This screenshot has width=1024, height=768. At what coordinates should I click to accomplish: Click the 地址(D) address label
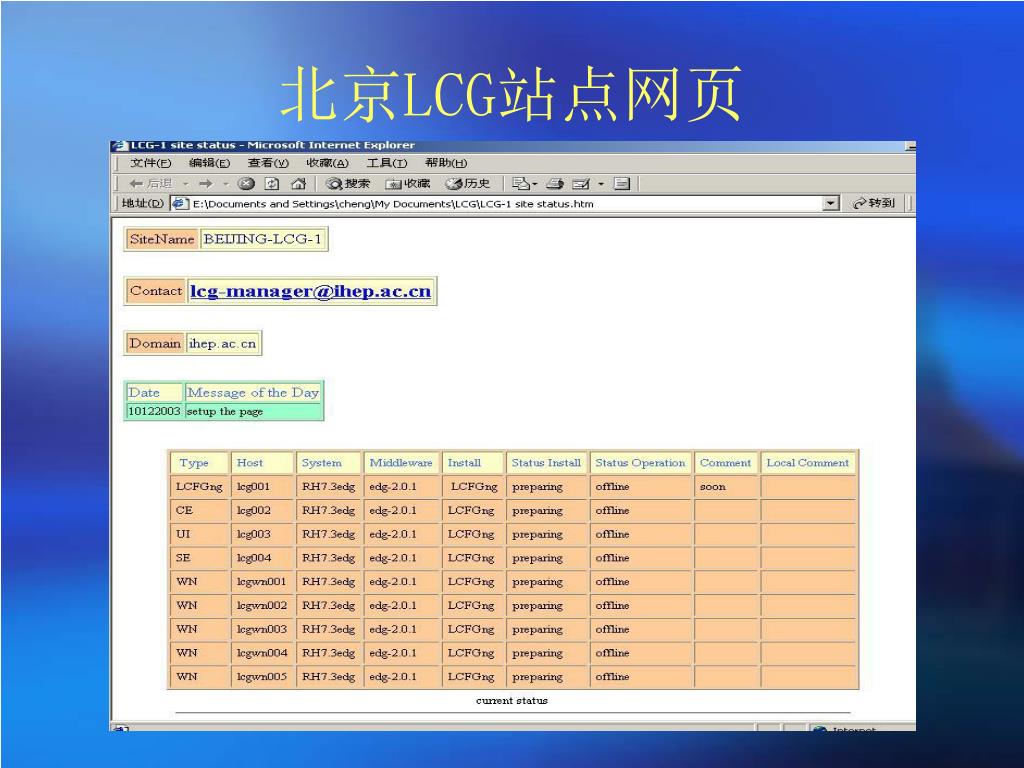click(x=142, y=203)
